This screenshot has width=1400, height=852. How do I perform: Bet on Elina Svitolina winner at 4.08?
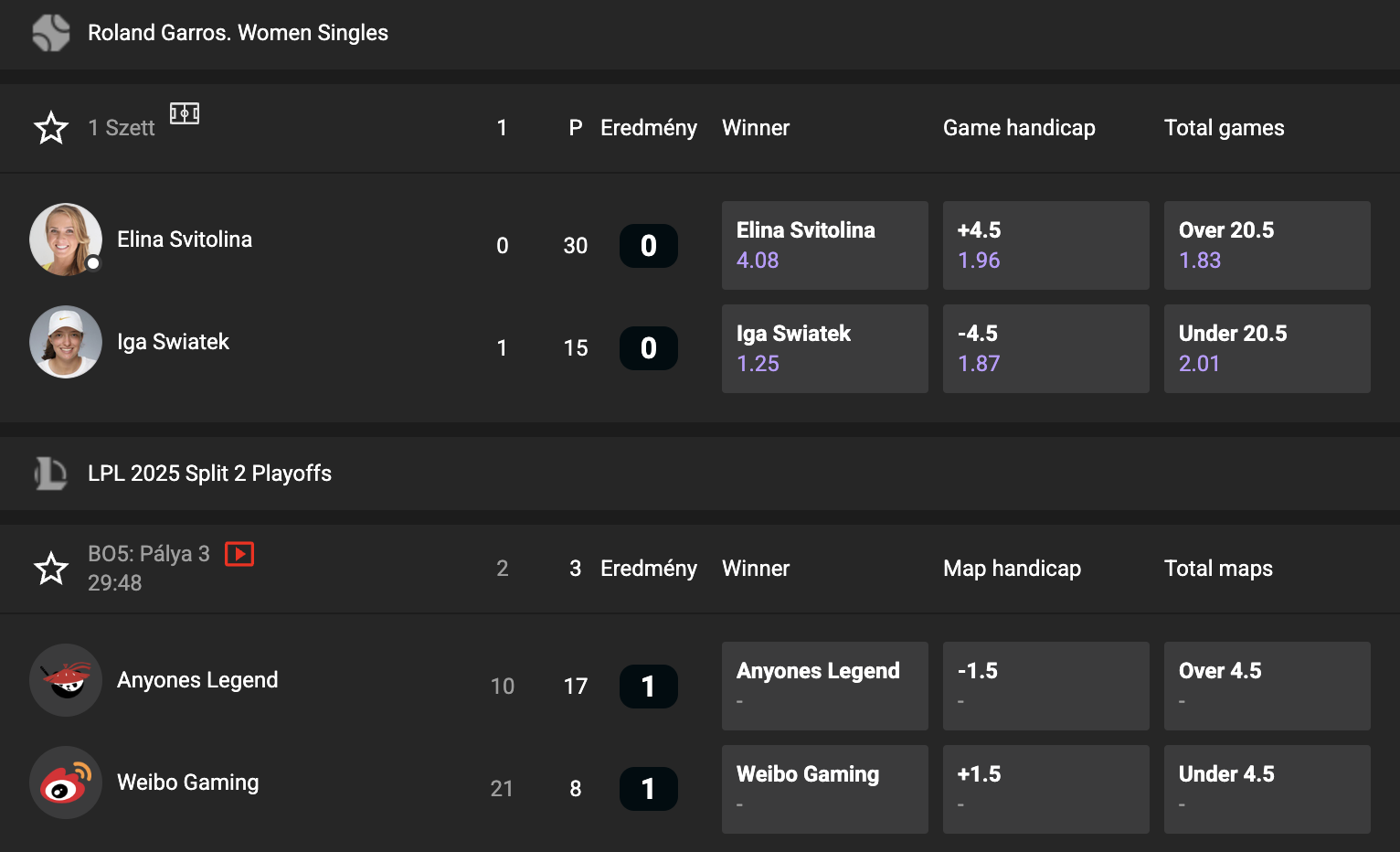(825, 245)
